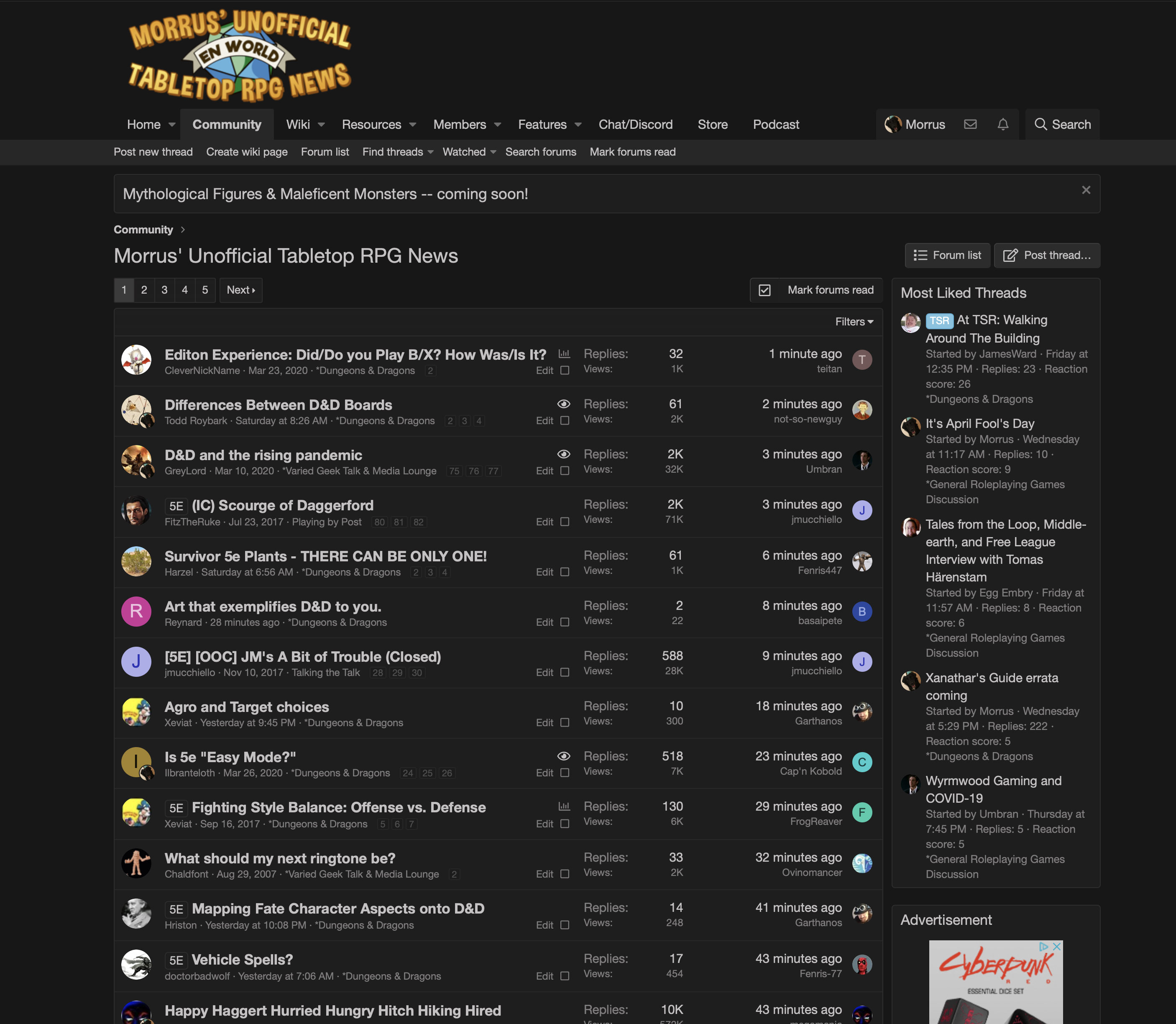Click JamesWard avatar in Most Liked Threads
1176x1024 pixels.
coord(910,323)
